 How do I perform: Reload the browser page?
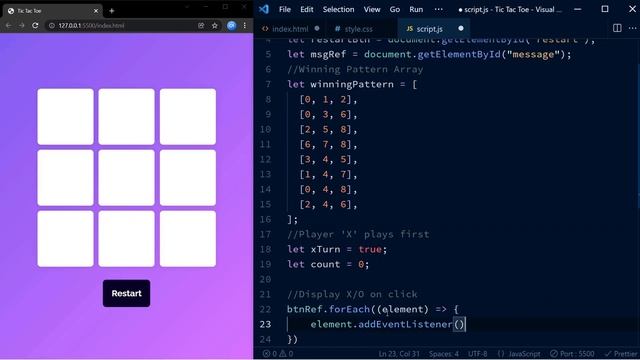36,25
